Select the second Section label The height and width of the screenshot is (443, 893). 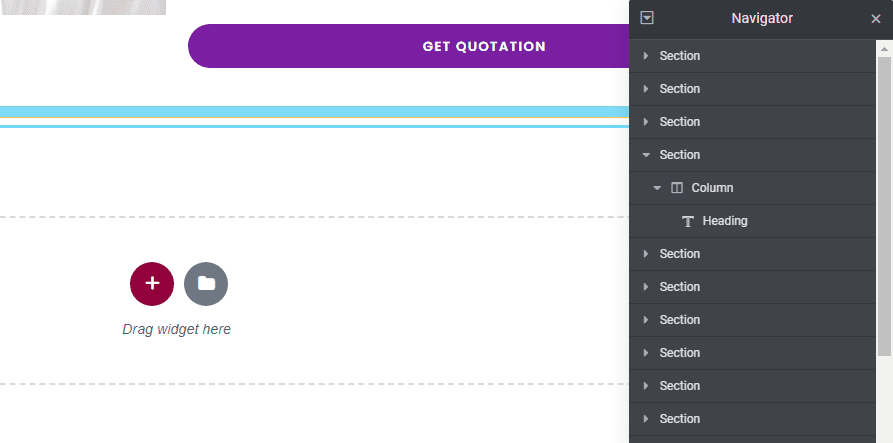pos(680,89)
